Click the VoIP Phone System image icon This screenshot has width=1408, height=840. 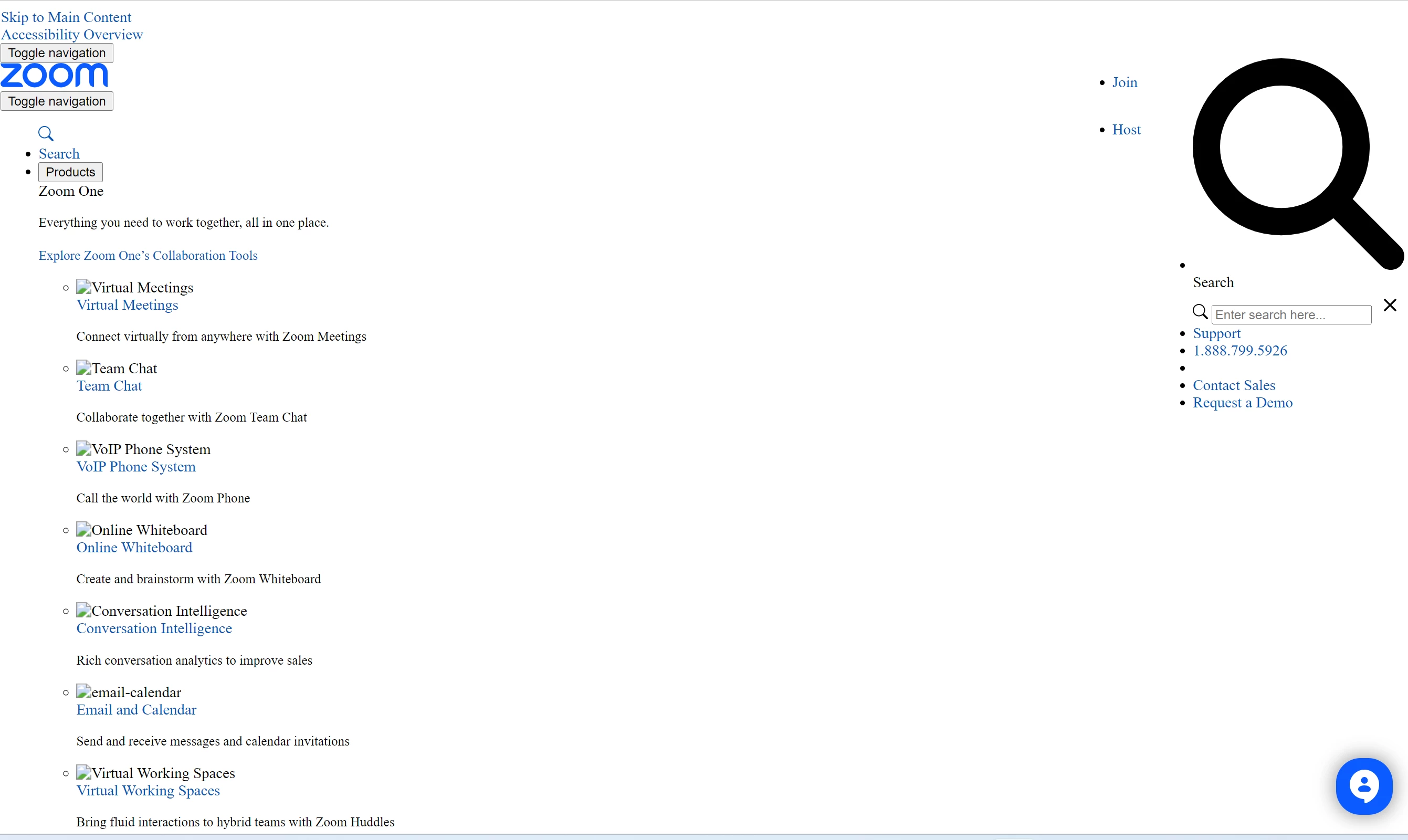pyautogui.click(x=84, y=449)
